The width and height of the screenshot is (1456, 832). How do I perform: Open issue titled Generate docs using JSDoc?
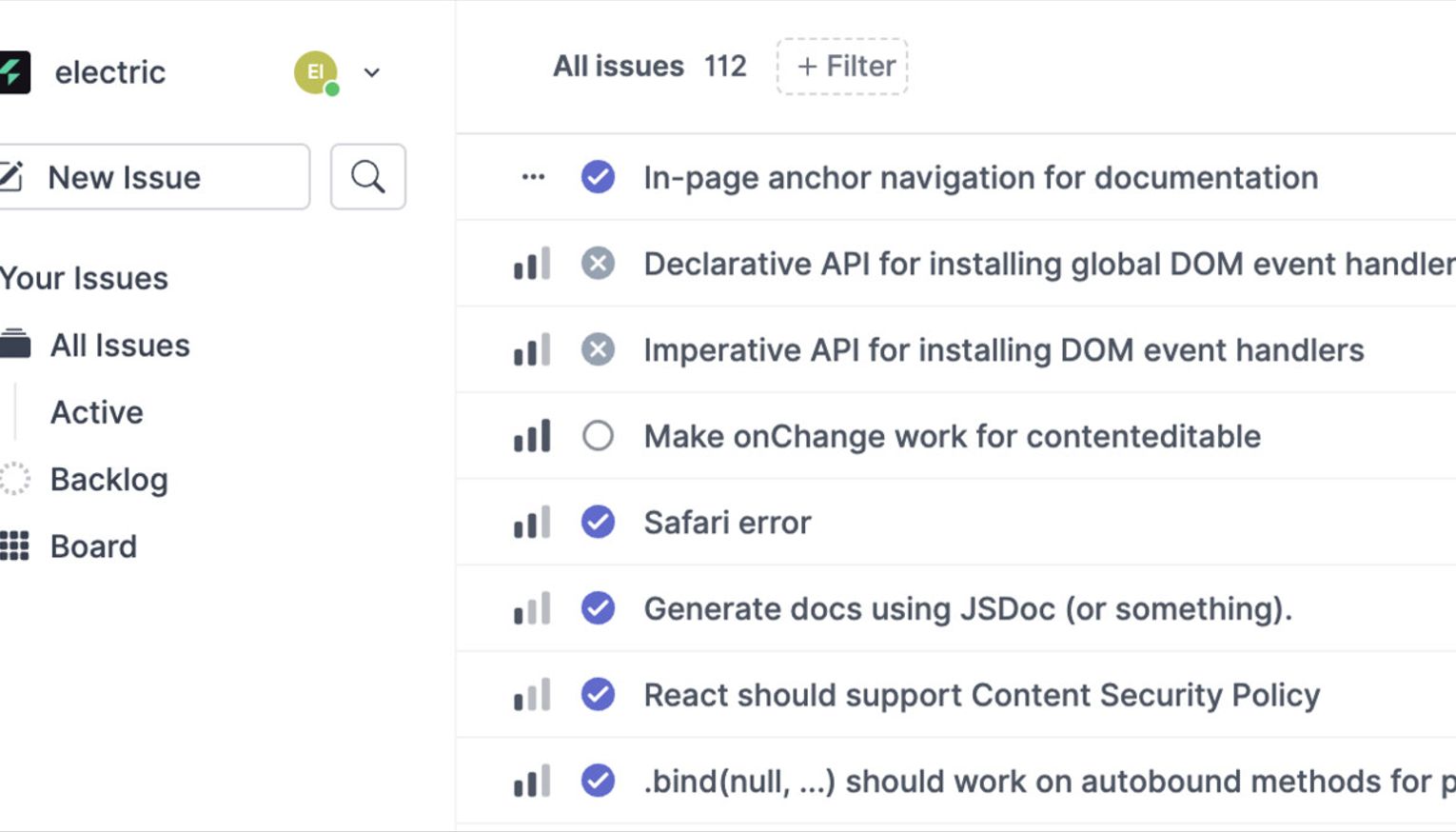pyautogui.click(x=968, y=608)
